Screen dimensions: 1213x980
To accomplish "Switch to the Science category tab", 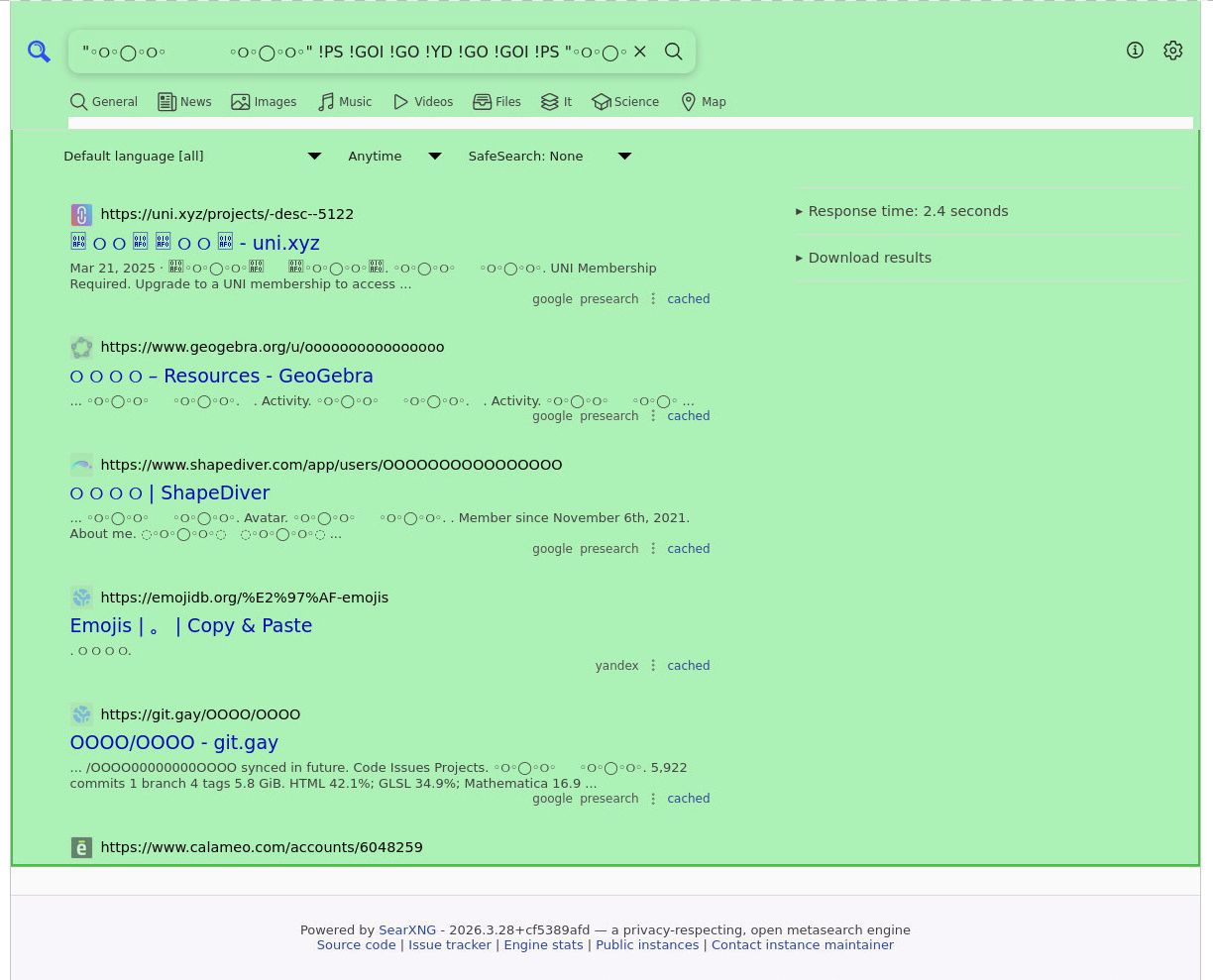I will tap(625, 102).
